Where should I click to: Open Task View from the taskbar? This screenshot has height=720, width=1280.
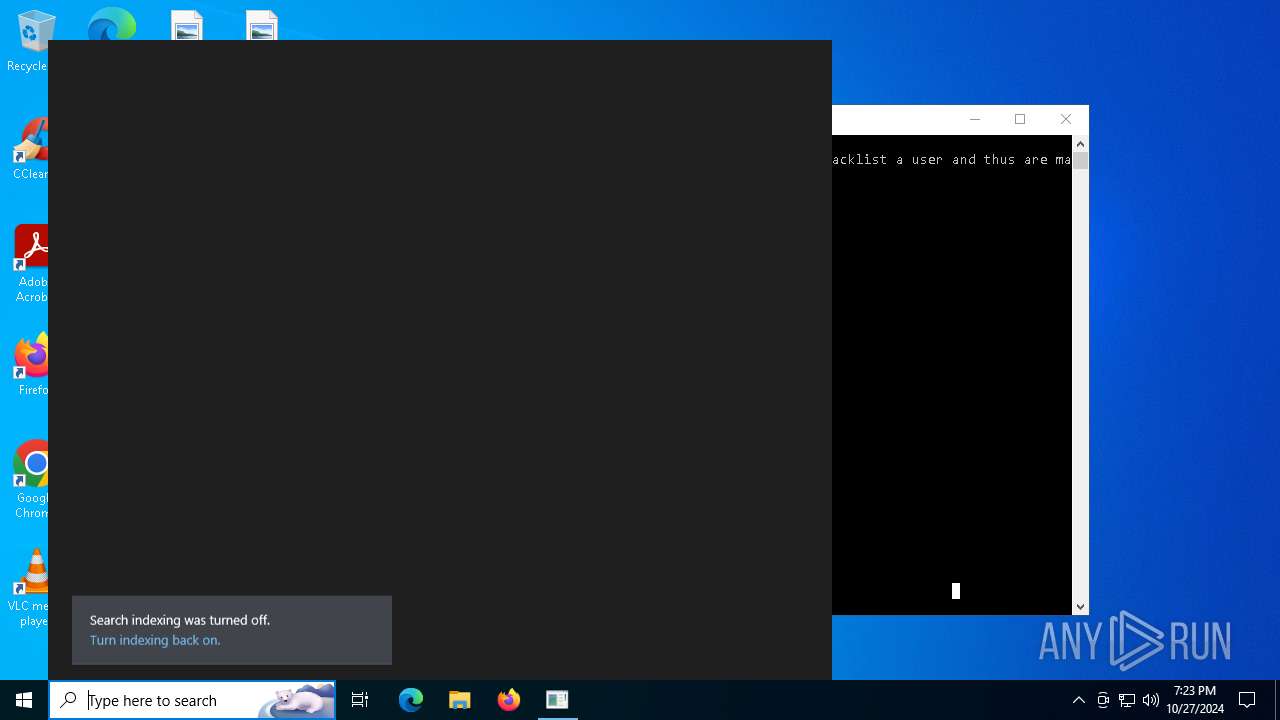pos(360,700)
